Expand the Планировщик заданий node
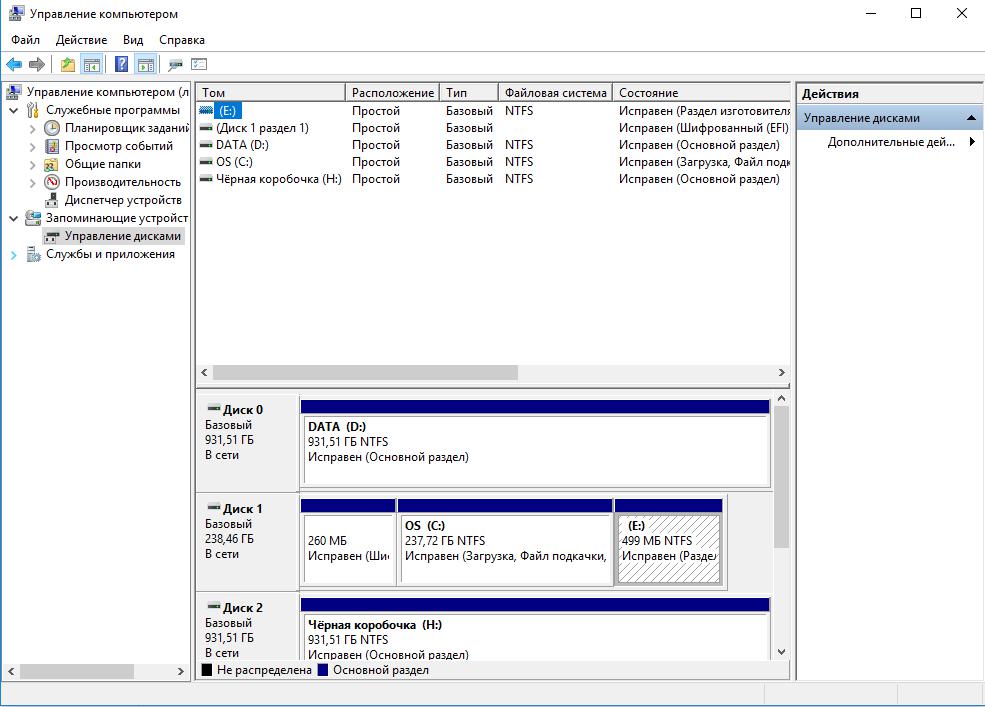The height and width of the screenshot is (707, 985). 33,129
